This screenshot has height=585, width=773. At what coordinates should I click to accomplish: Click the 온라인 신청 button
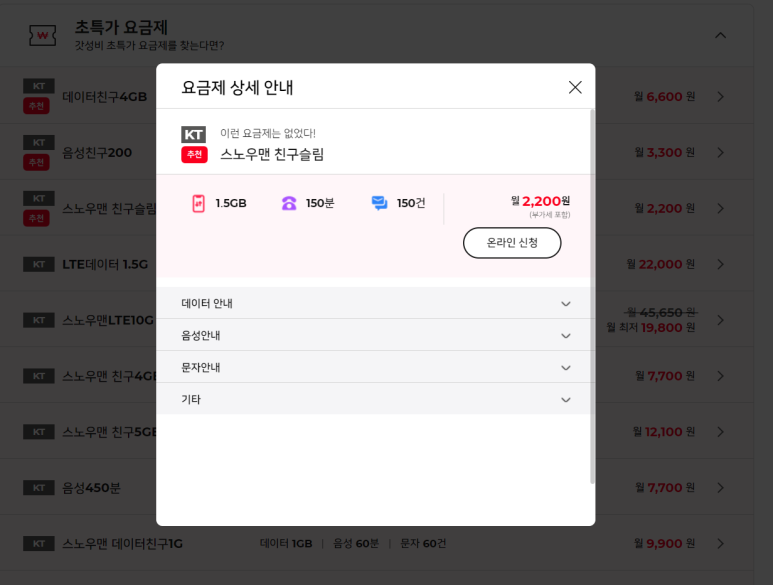tap(512, 242)
